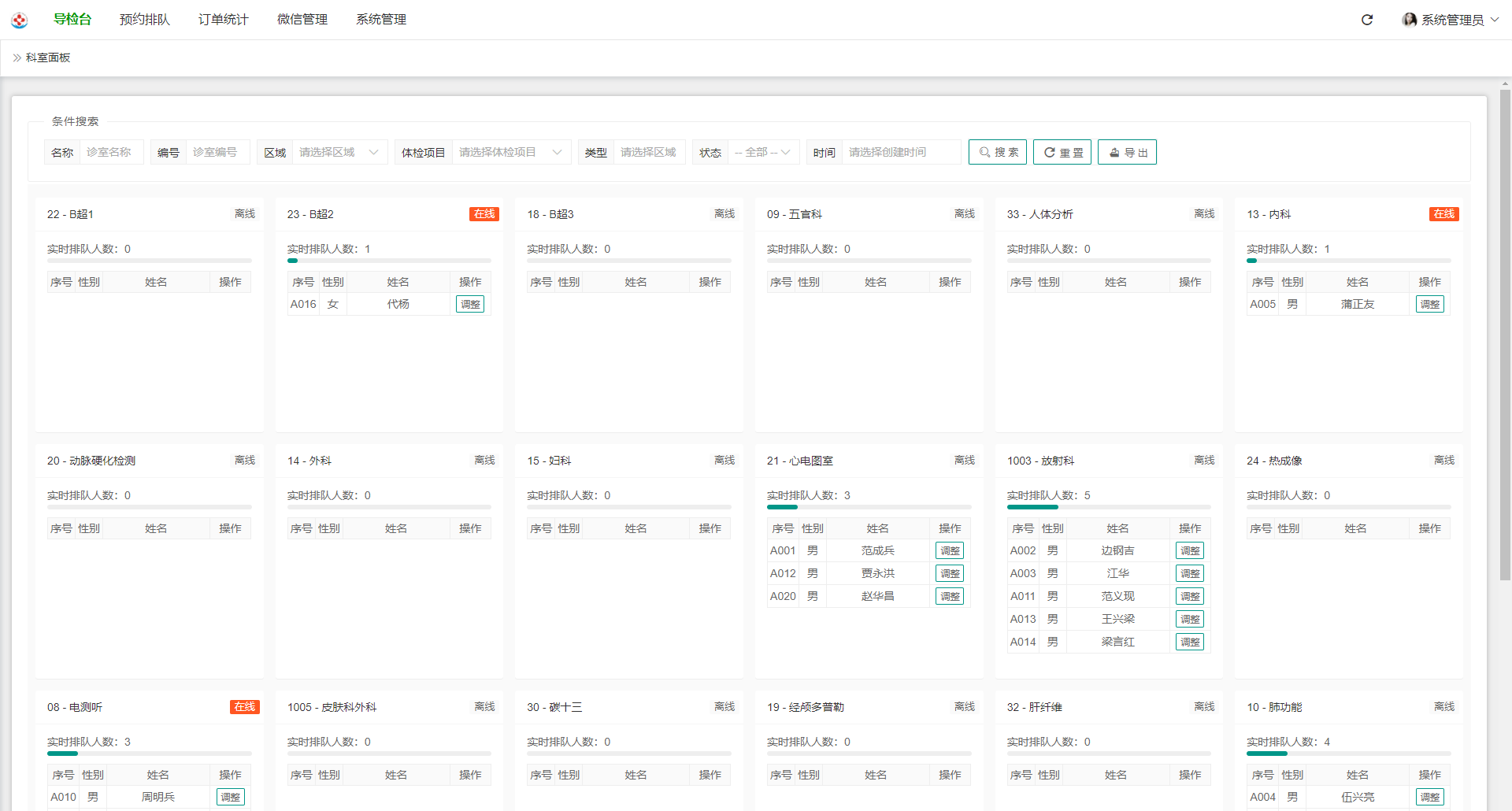Focus the 诊室名称 name input field
Image resolution: width=1512 pixels, height=811 pixels.
(111, 152)
